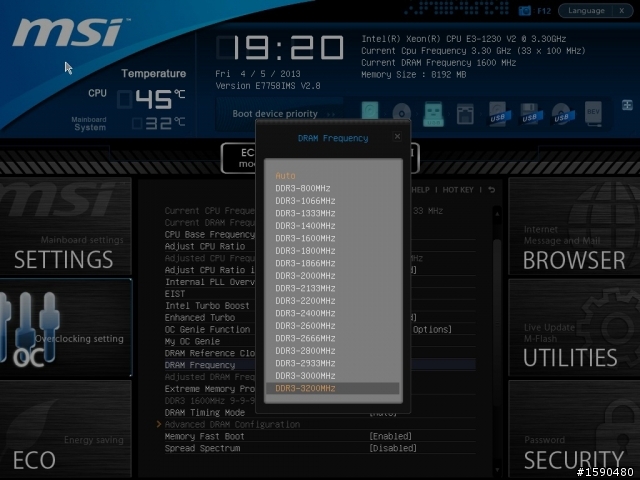The height and width of the screenshot is (480, 640).
Task: Expand Advanced DRAM Configuration submenu
Action: [x=232, y=424]
